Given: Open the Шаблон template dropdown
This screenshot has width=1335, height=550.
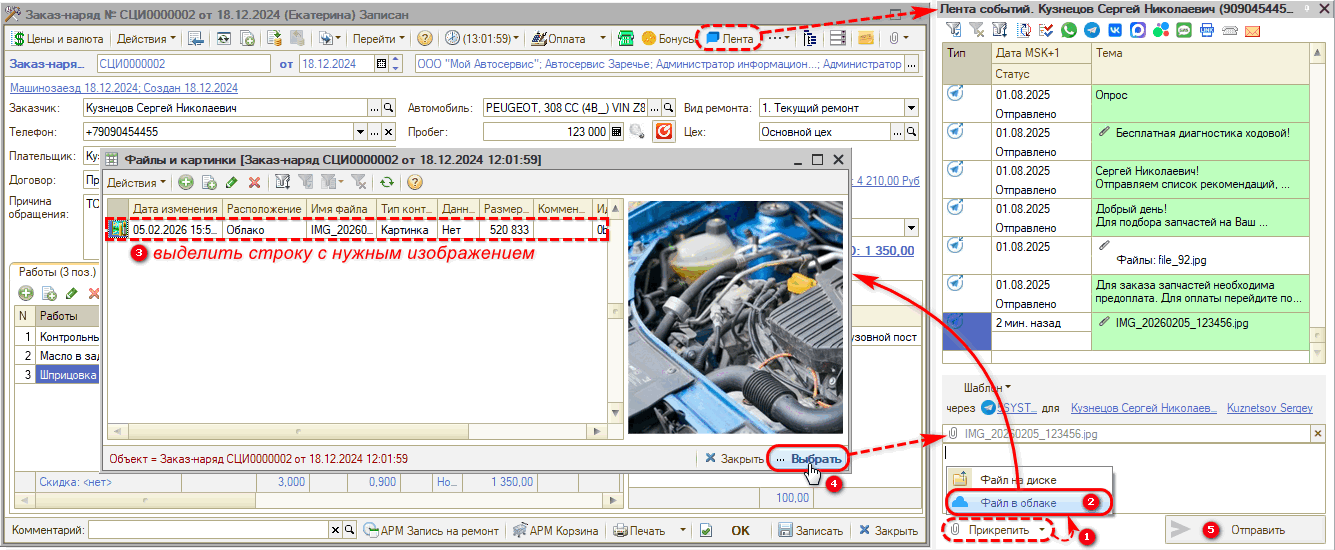Looking at the screenshot, I should coord(987,387).
